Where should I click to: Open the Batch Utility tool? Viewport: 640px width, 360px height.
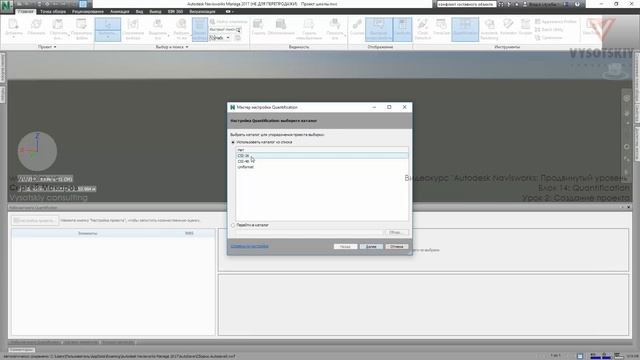point(549,29)
